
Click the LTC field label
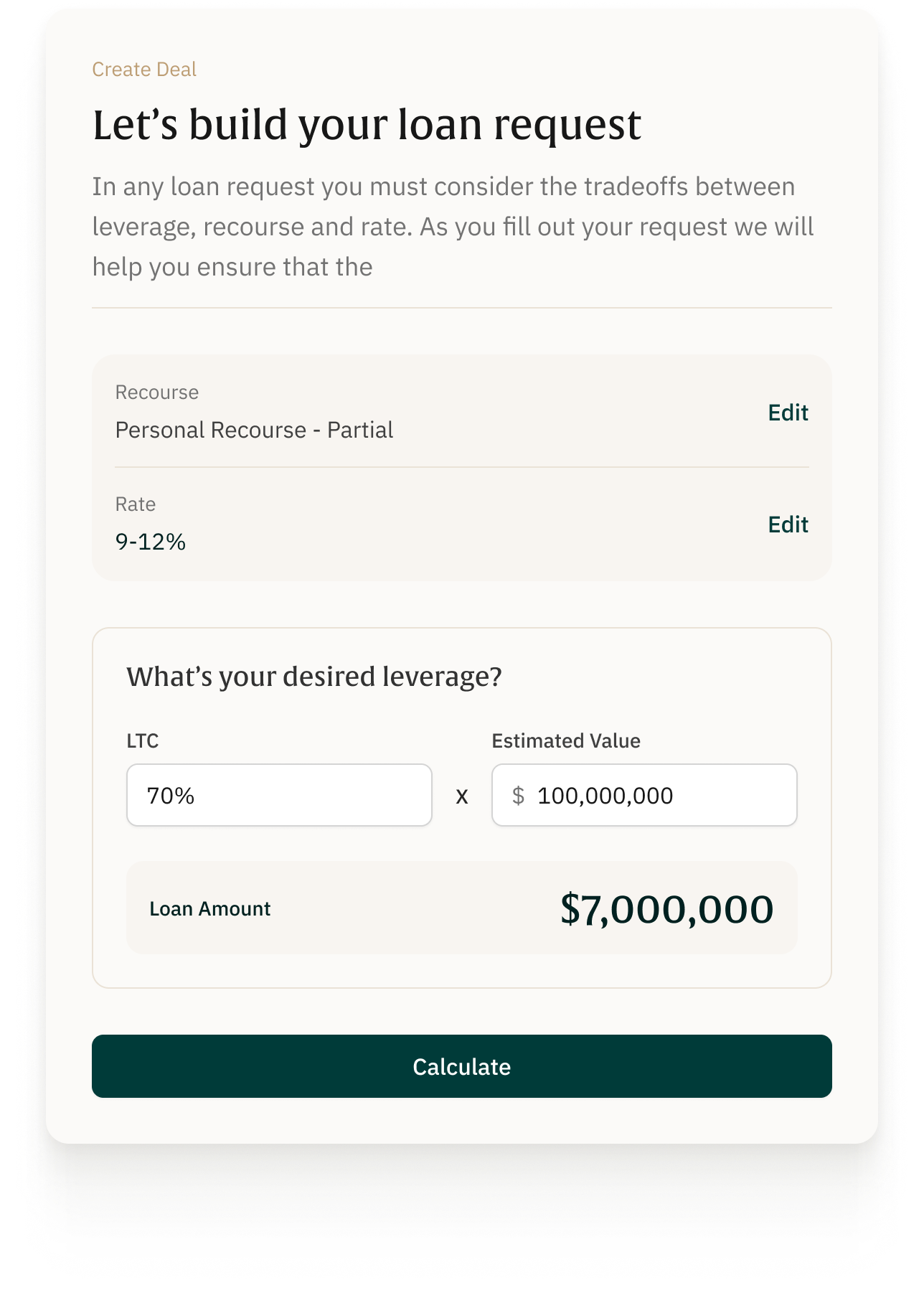(x=142, y=740)
